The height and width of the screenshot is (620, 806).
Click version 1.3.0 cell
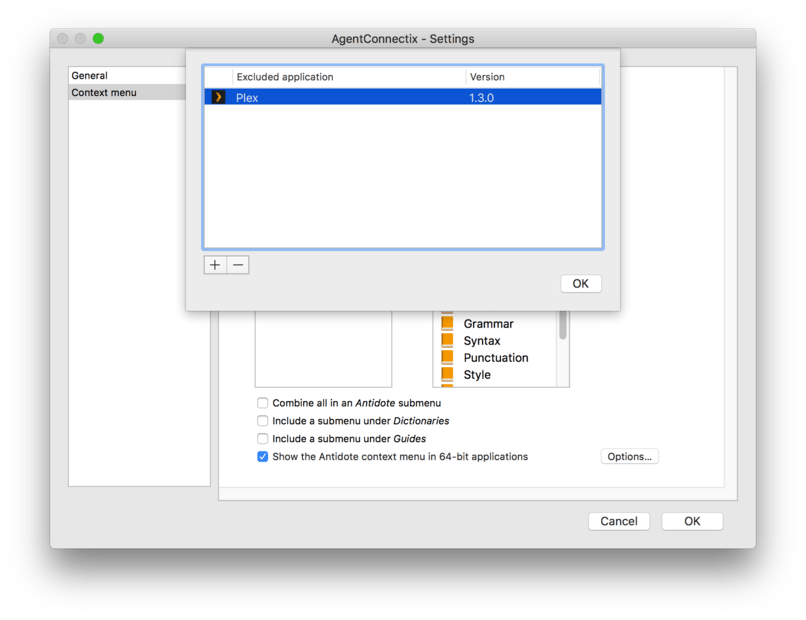(481, 98)
